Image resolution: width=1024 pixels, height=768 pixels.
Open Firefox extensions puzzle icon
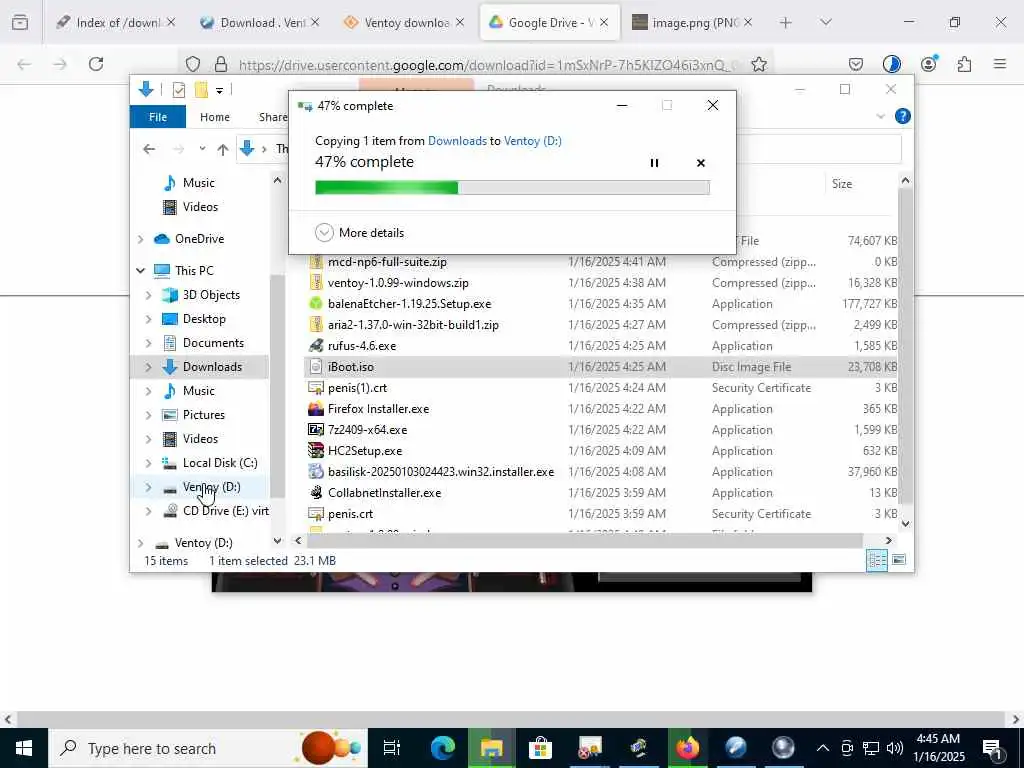pos(964,64)
